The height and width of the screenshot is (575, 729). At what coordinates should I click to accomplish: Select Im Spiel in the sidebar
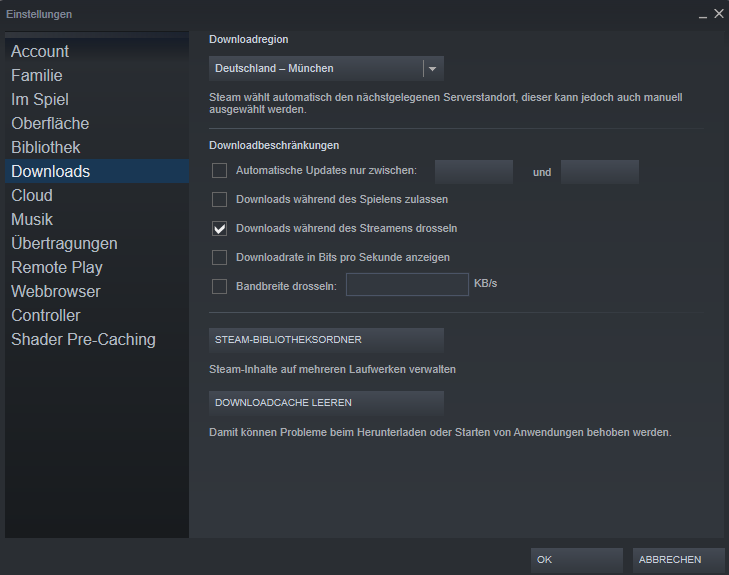pos(97,99)
